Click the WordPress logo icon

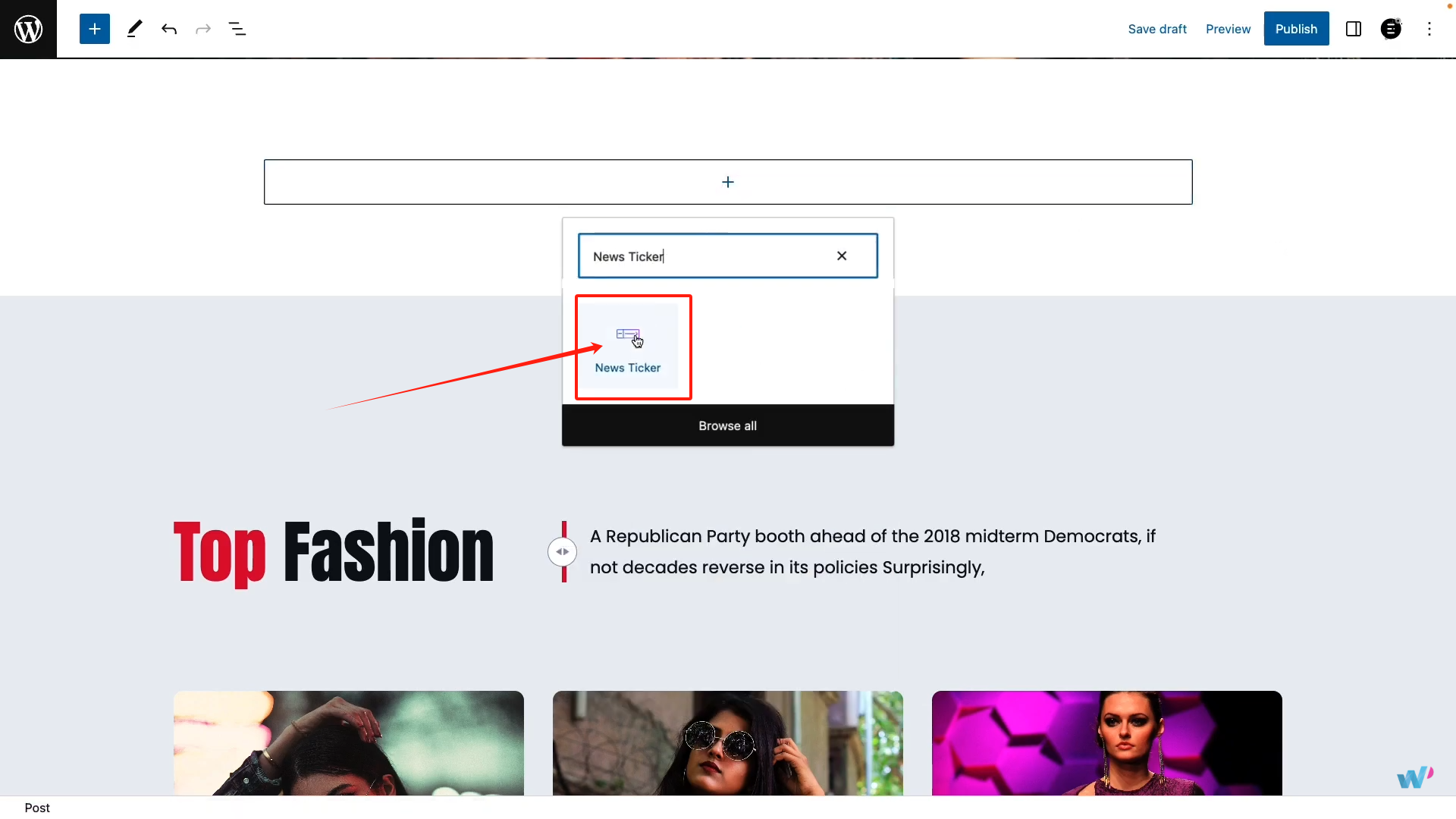pos(28,29)
